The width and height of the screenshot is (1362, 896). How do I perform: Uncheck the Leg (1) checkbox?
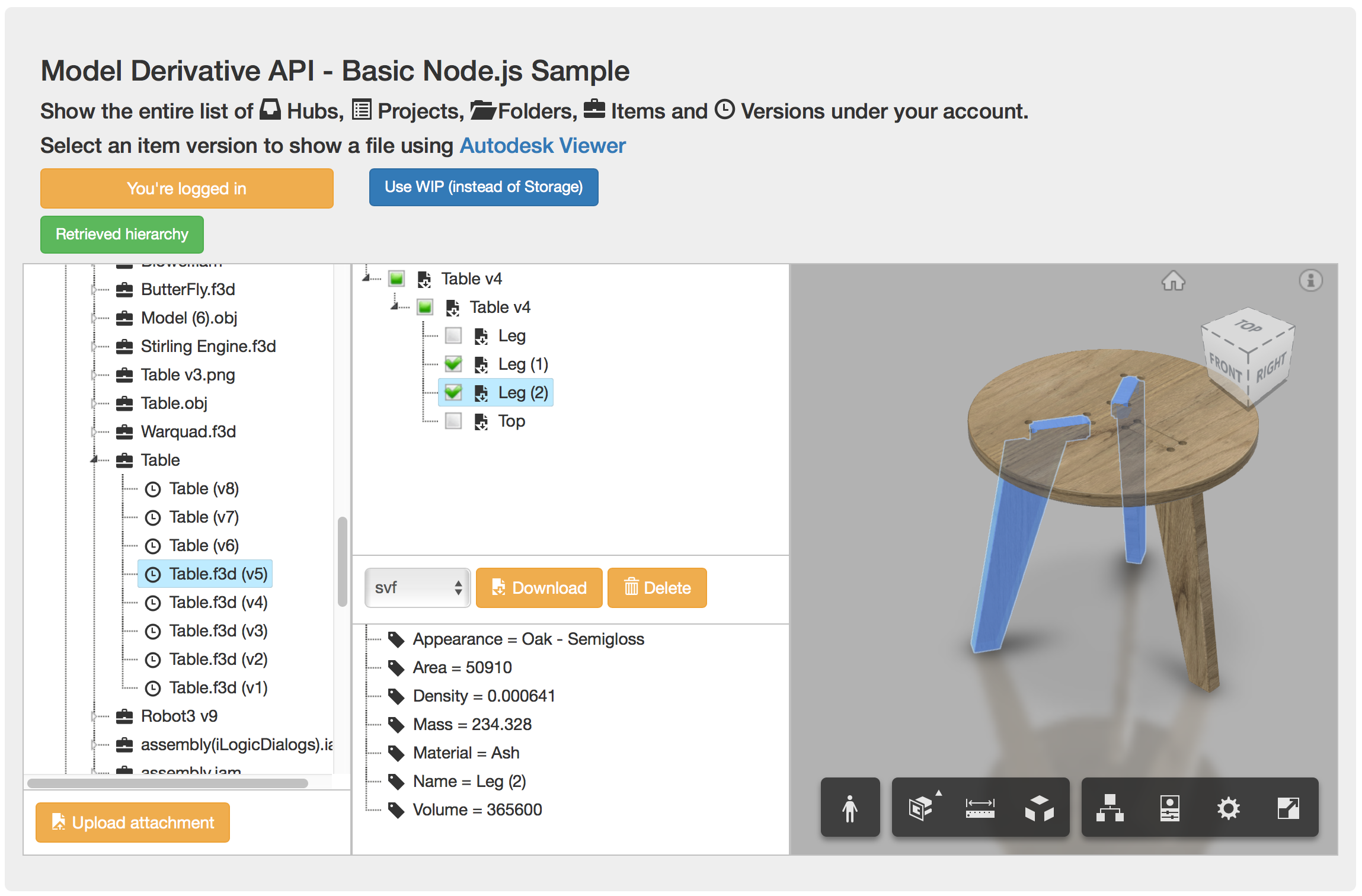453,364
